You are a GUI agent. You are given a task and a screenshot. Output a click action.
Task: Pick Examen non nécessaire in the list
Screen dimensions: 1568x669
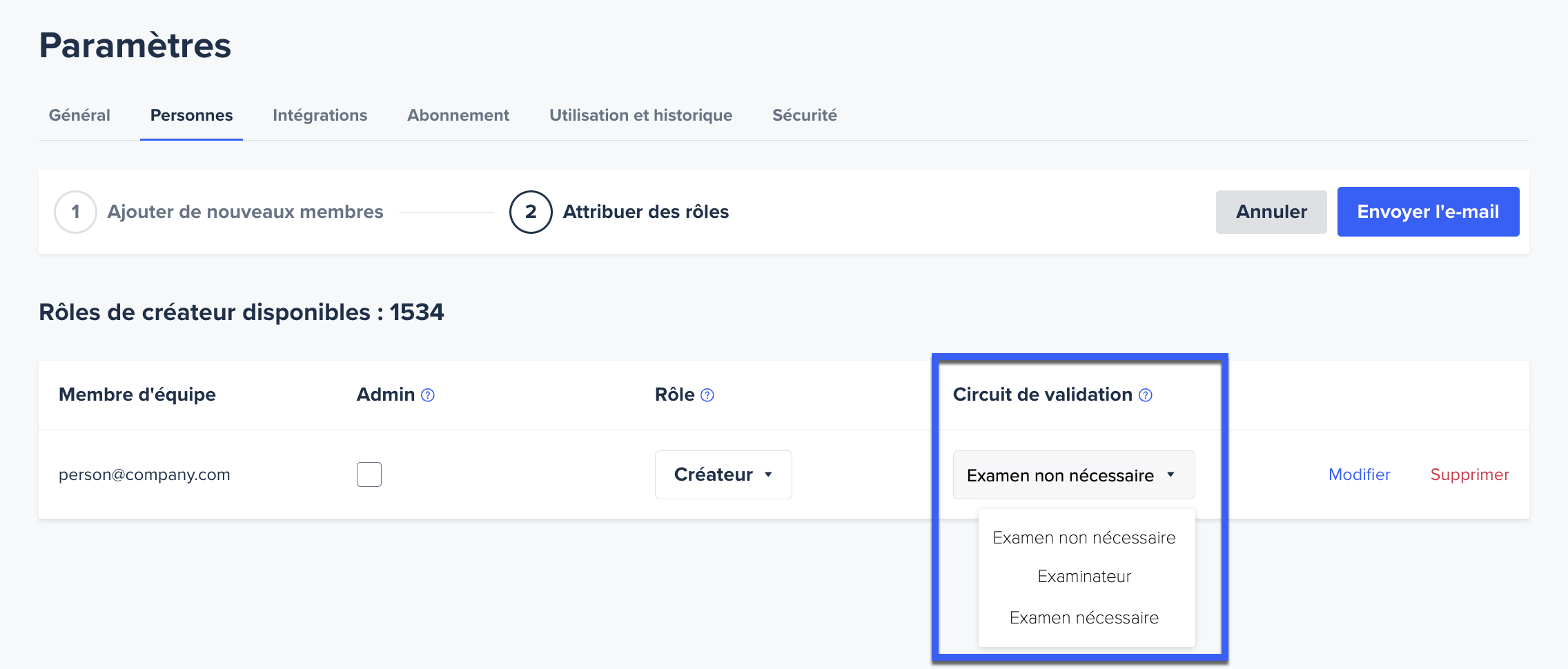(x=1084, y=538)
